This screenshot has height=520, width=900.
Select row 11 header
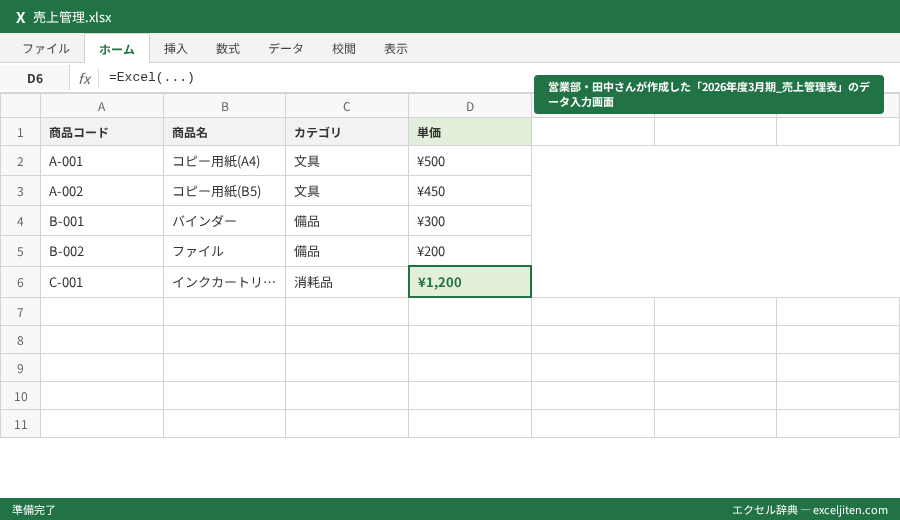click(20, 424)
